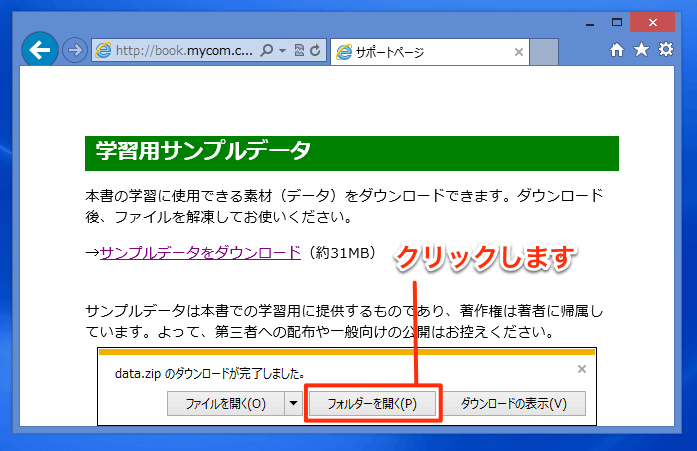Click the 学習用サンプルデータ heading

(x=203, y=151)
